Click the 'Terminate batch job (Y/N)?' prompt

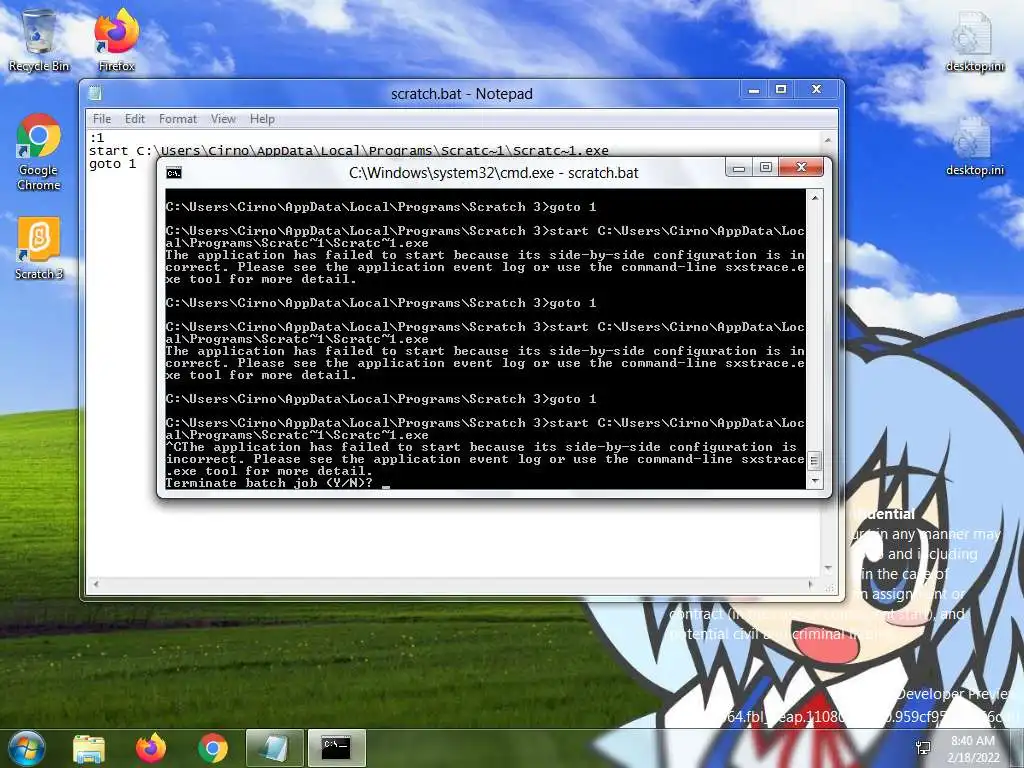click(x=269, y=483)
